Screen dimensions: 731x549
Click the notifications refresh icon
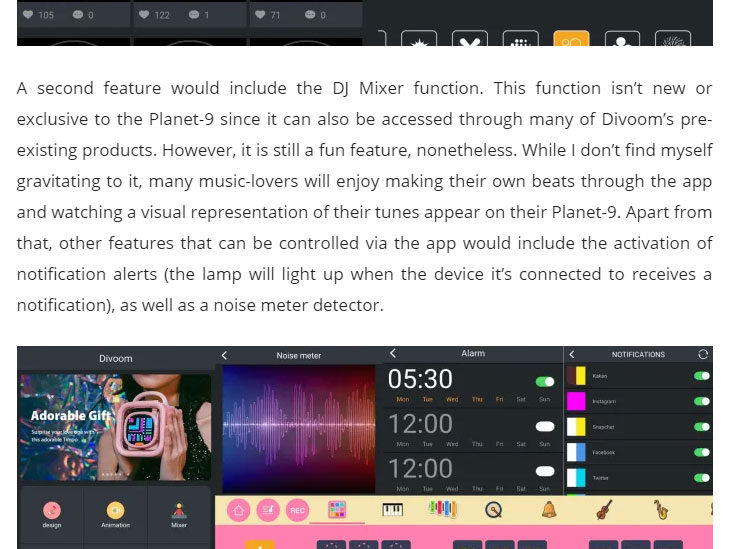[x=703, y=354]
